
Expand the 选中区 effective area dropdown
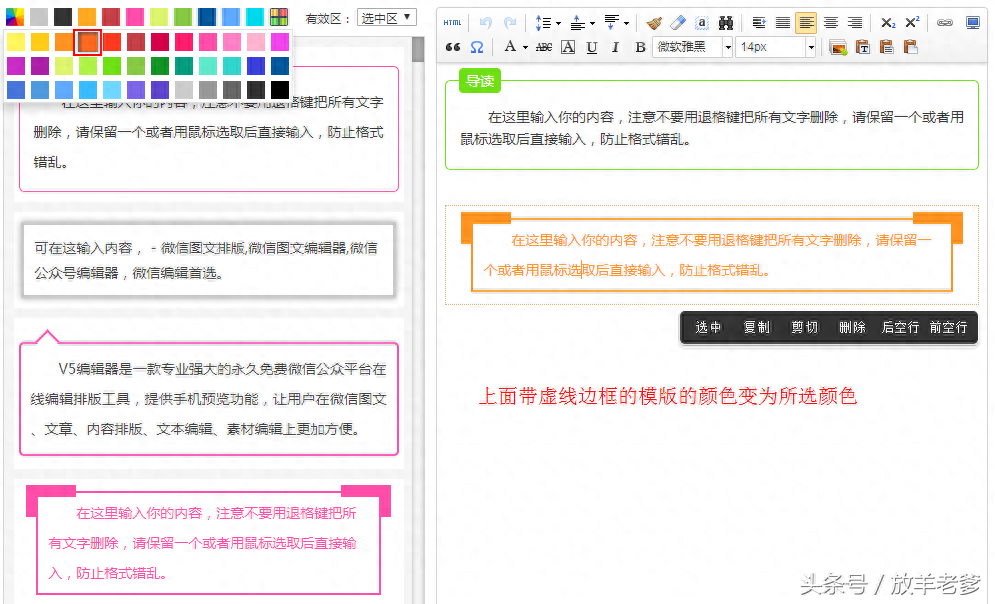[x=386, y=18]
